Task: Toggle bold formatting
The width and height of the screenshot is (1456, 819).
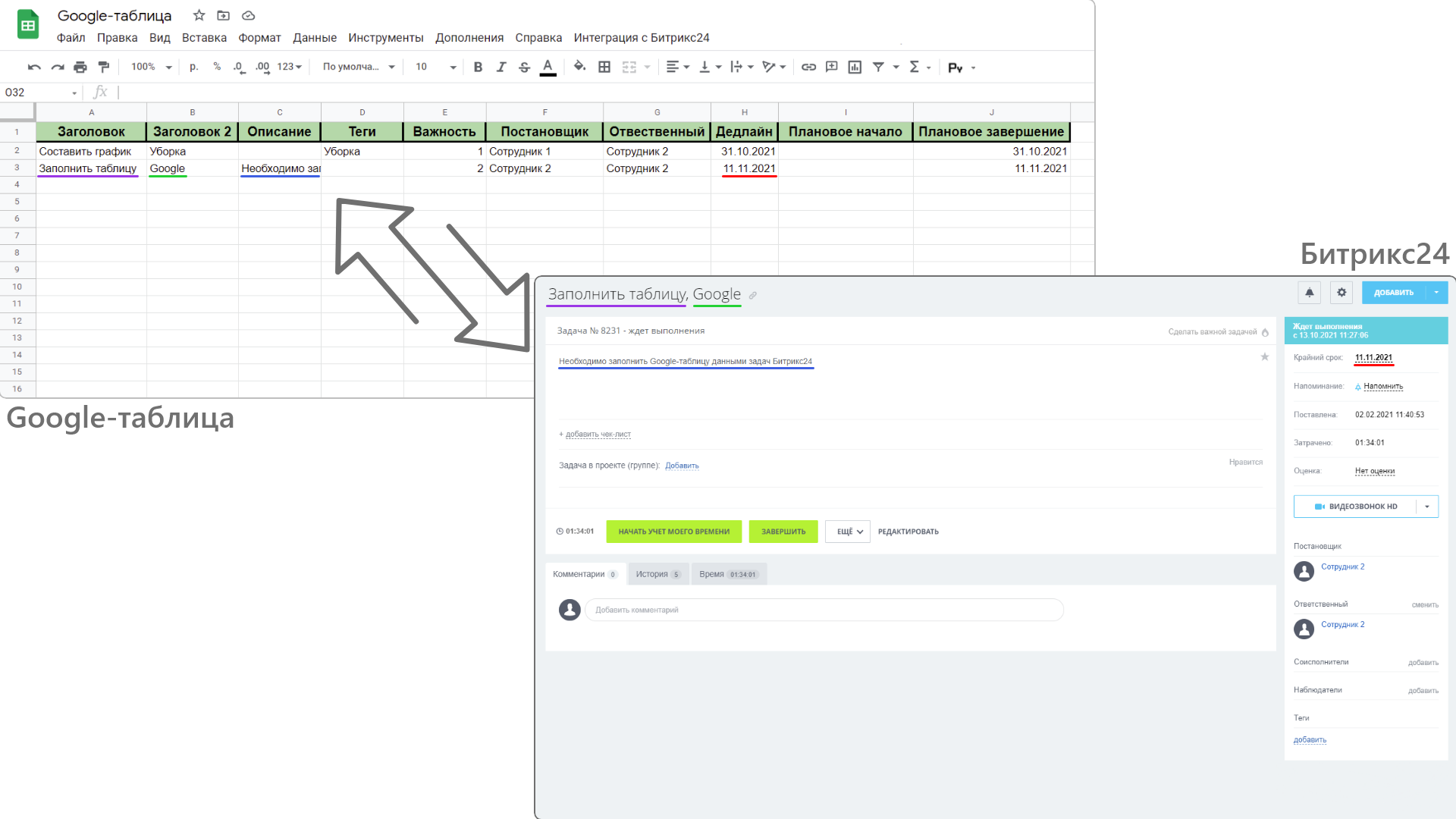Action: [478, 67]
